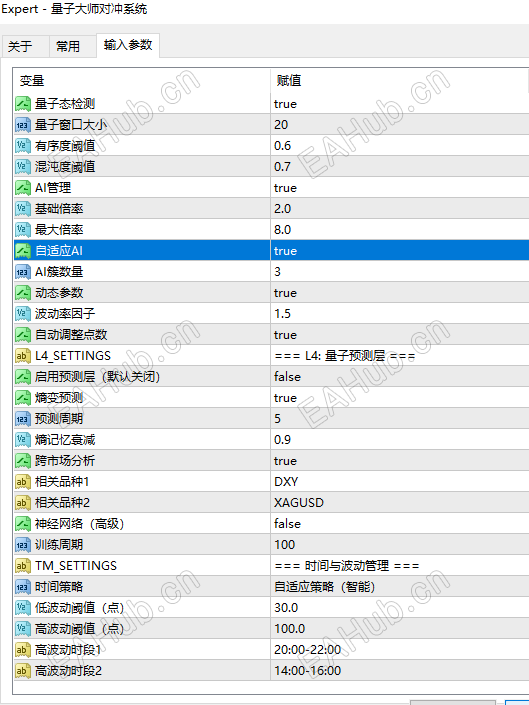529x705 pixels.
Task: Edit the 混沌度阈值 value 0.7
Action: pos(400,167)
